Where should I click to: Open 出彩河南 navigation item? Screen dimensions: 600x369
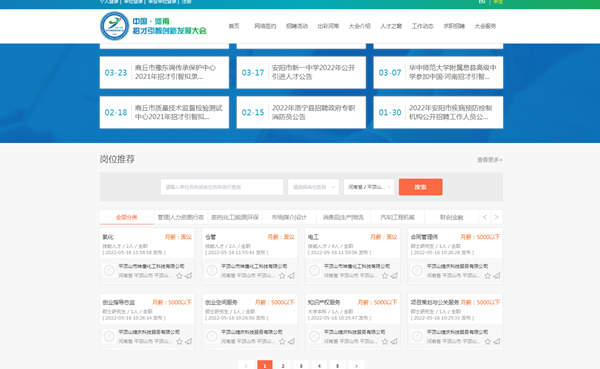(328, 26)
